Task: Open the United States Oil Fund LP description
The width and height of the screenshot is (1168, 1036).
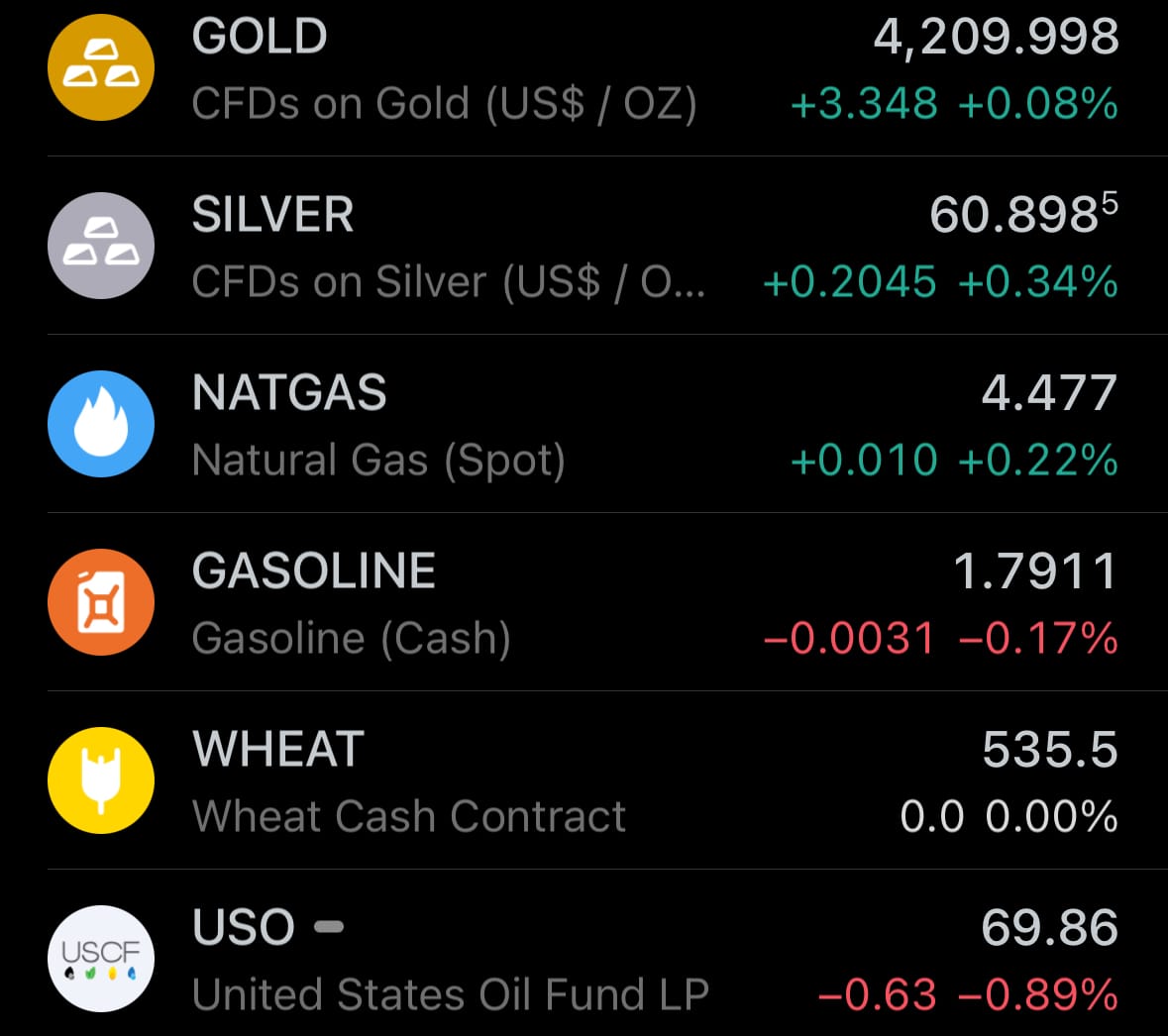Action: coord(451,995)
